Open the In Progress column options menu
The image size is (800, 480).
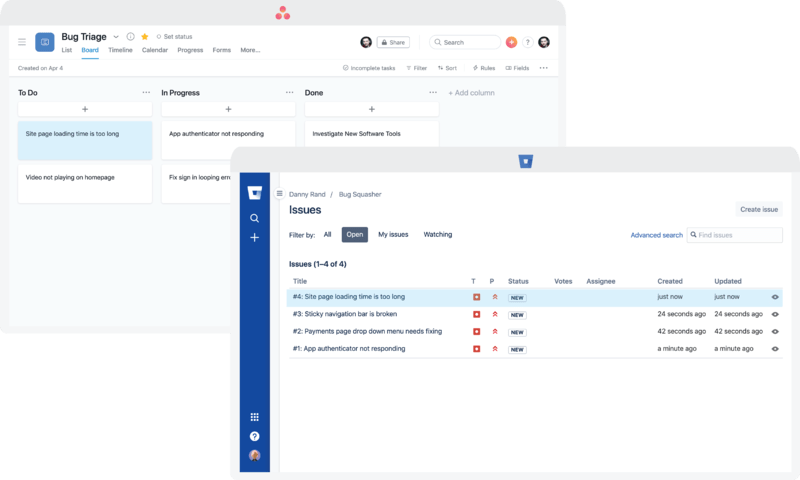tap(290, 92)
